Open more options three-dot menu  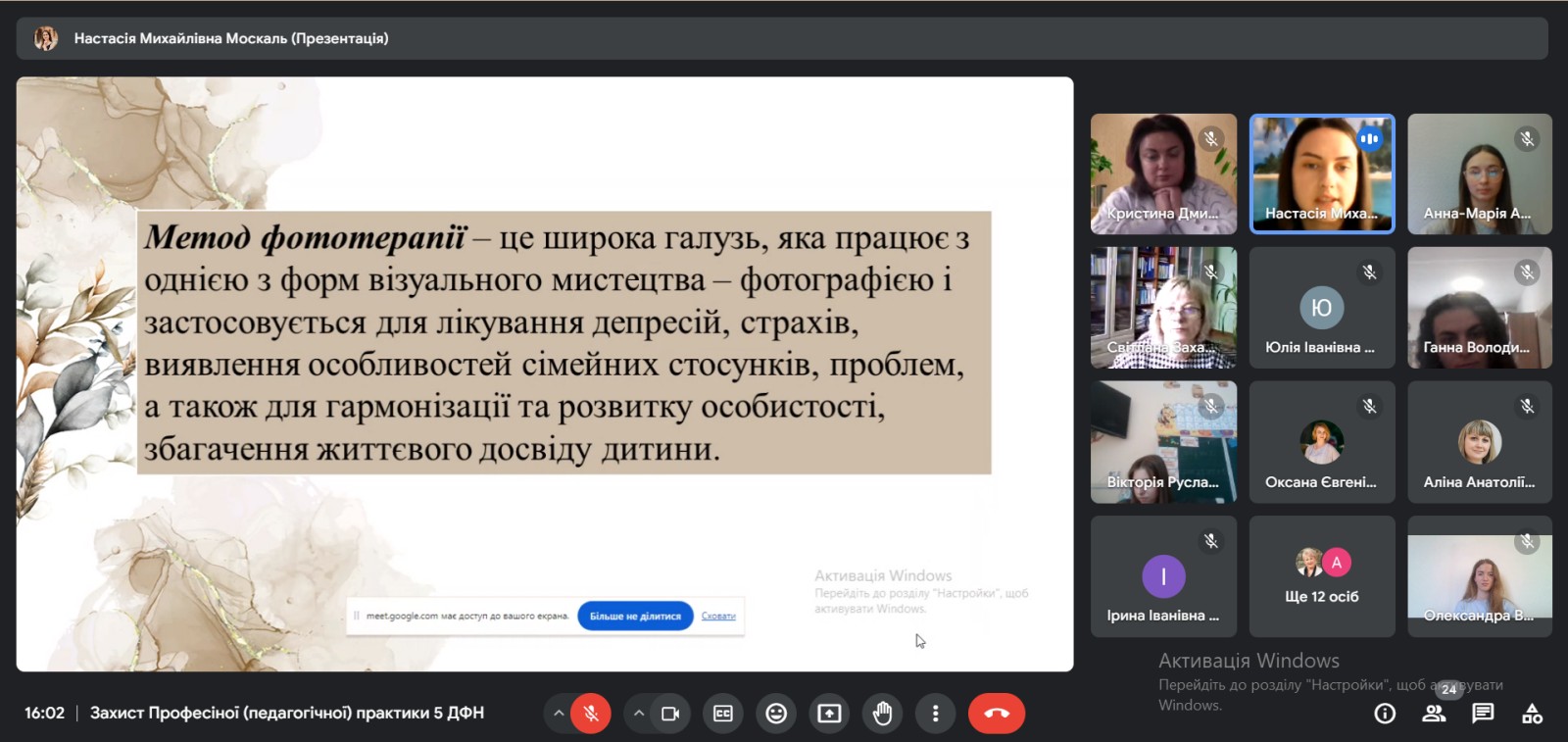point(935,714)
